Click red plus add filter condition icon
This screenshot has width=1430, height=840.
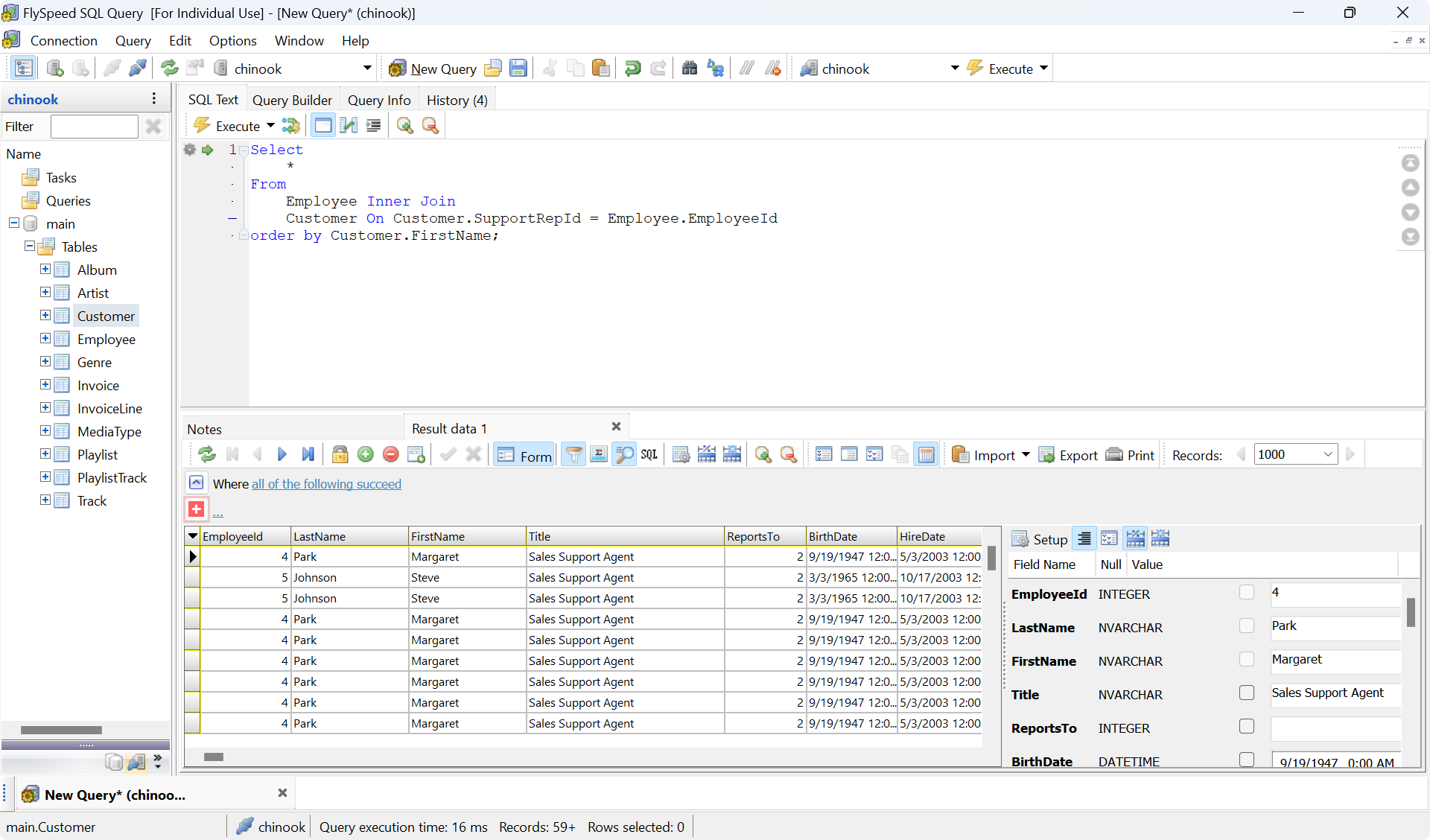click(196, 509)
